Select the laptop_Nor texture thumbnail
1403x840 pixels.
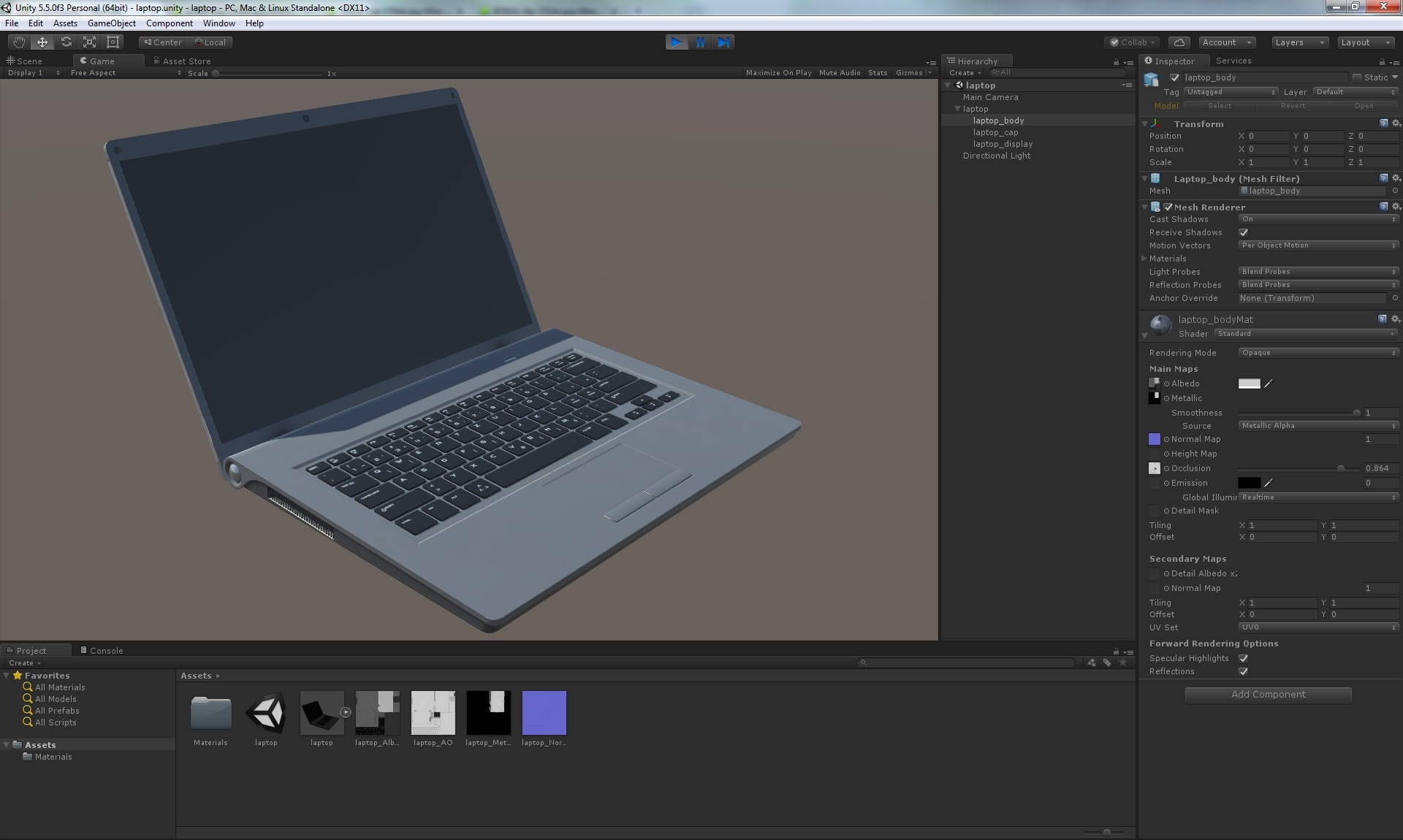544,712
